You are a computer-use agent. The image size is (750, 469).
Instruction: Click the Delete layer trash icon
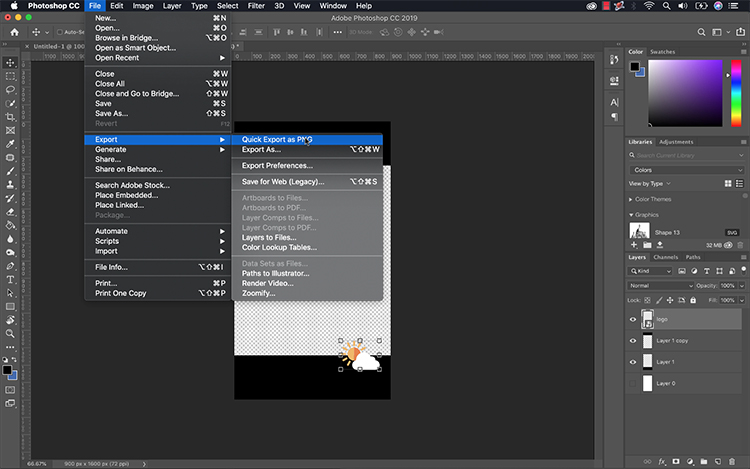click(738, 462)
